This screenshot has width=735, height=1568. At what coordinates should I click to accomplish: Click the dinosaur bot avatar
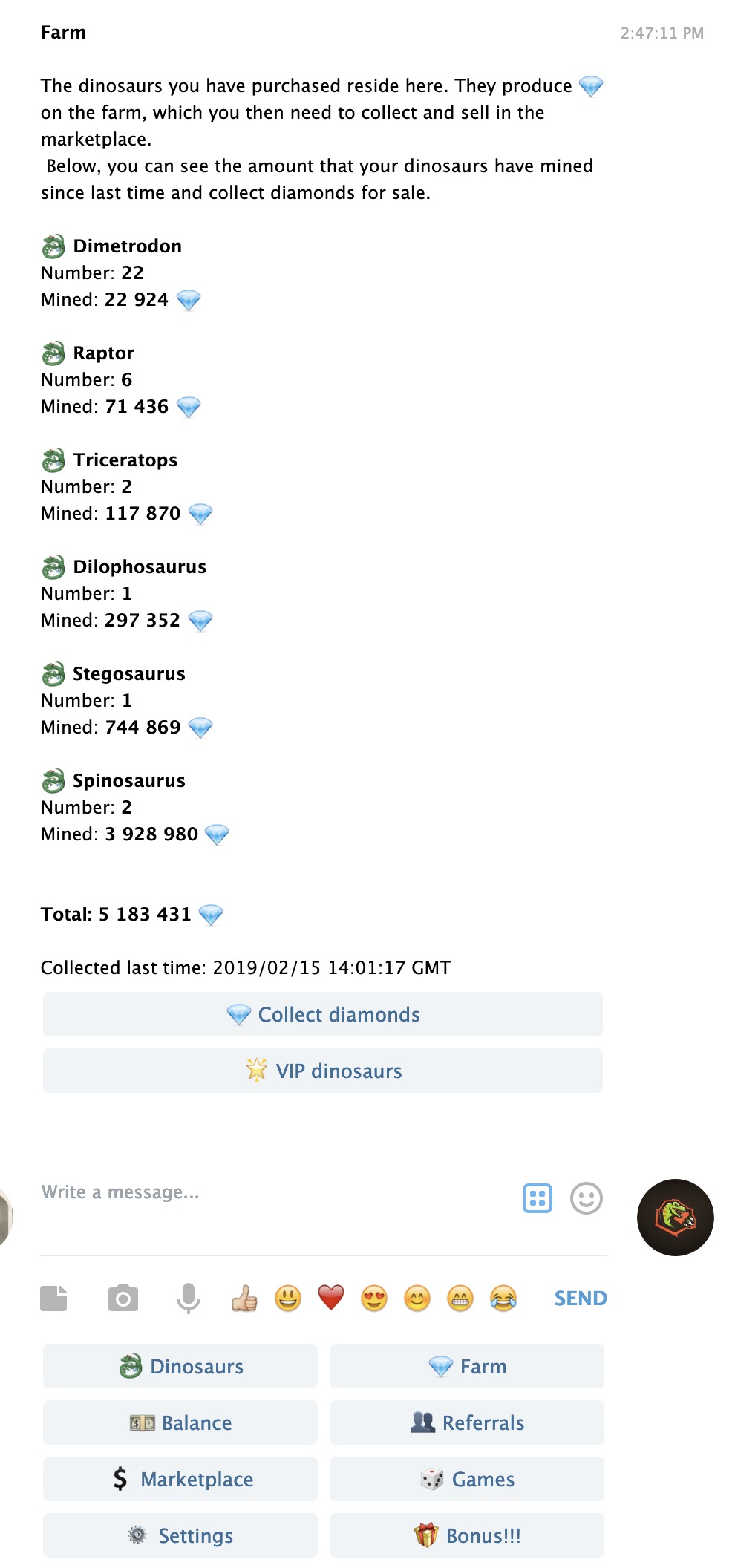(675, 1217)
